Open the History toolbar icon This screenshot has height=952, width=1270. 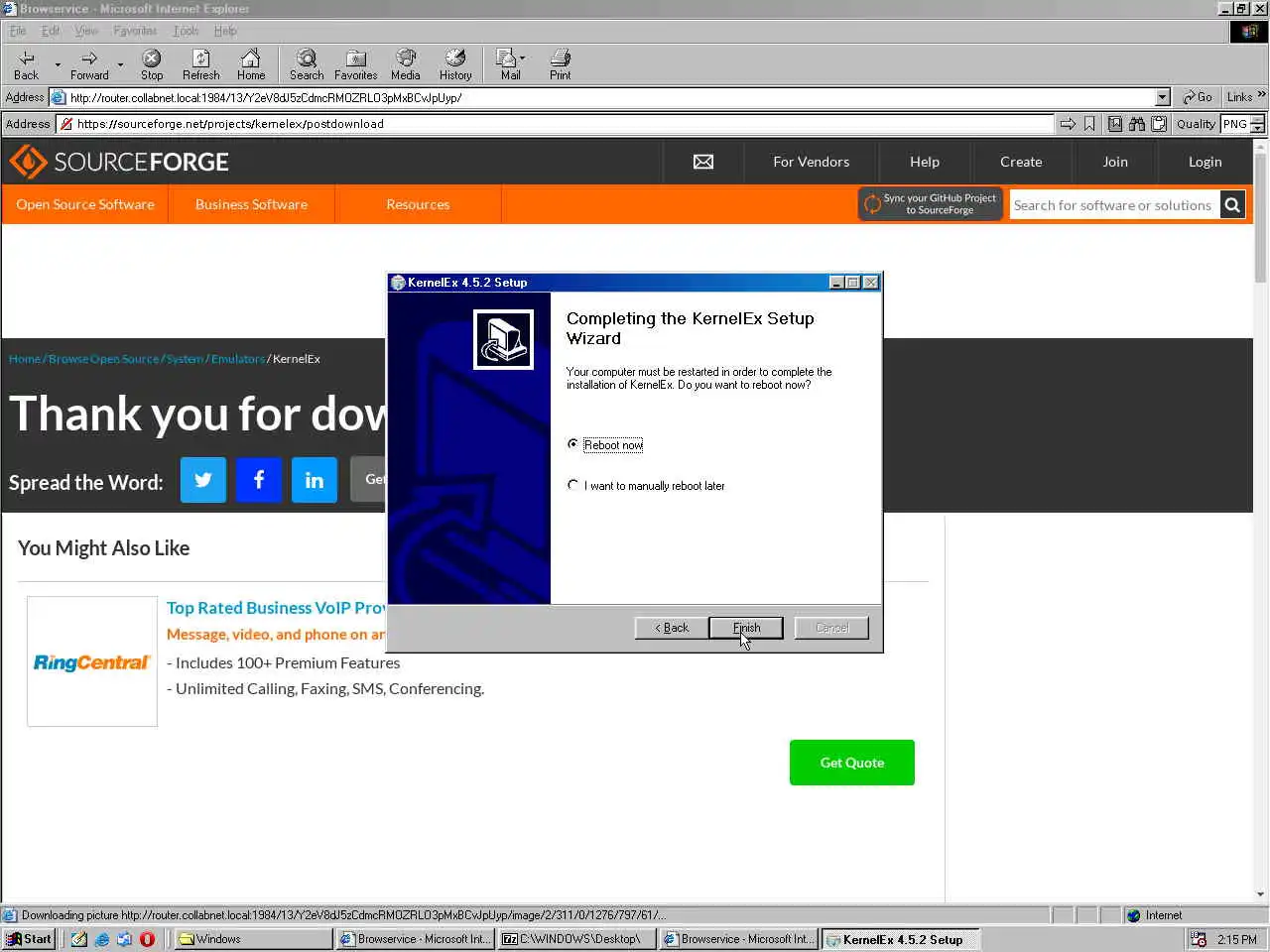click(455, 64)
